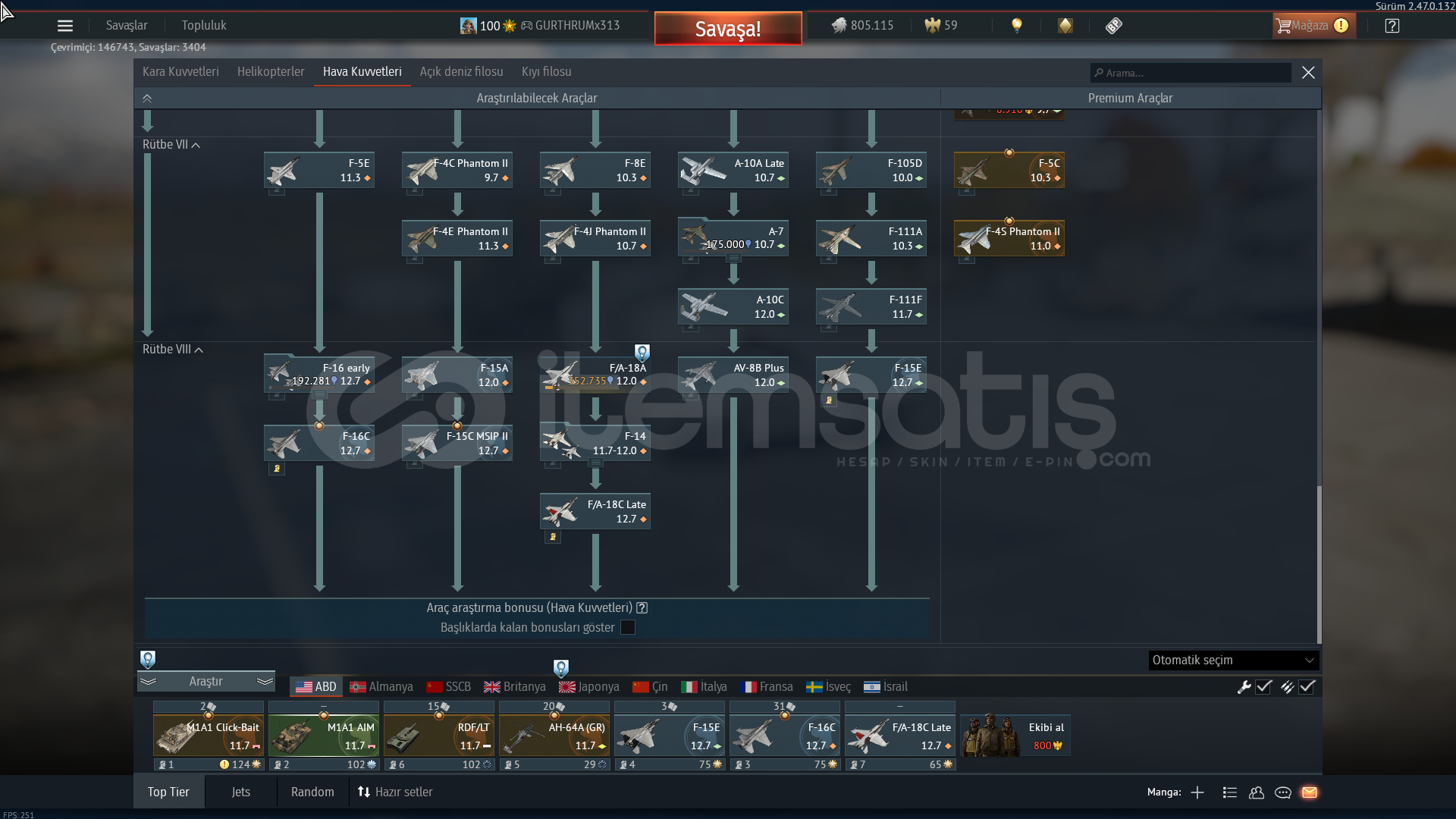Viewport: 1456px width, 819px height.
Task: Open the Otomatik seçim dropdown
Action: (1233, 660)
